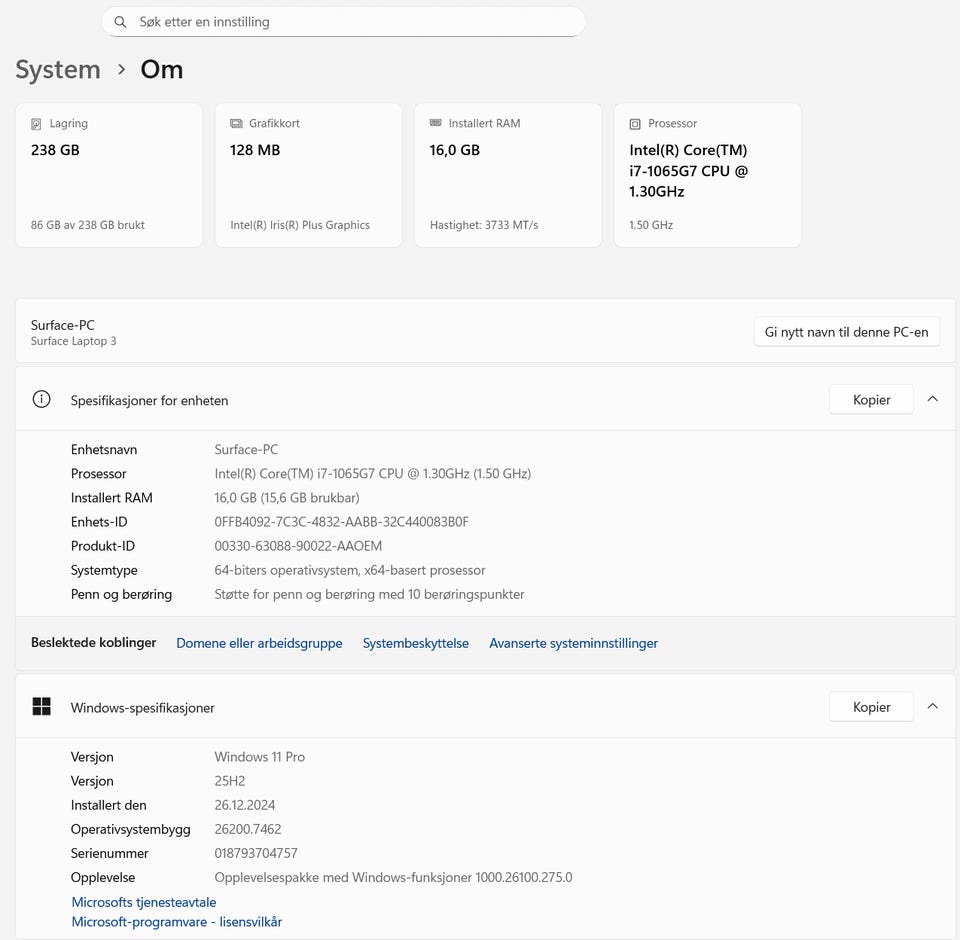Open the Lagring storage card
Screen dimensions: 960x940
[109, 175]
